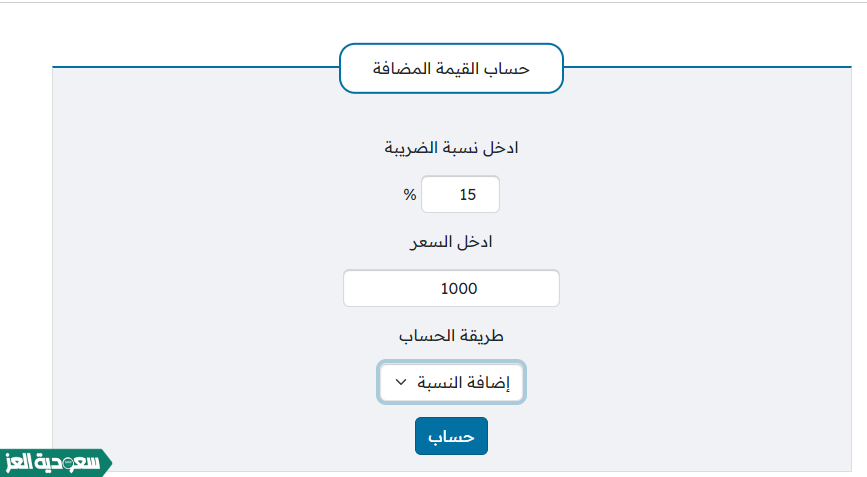Click the blue line right of heading

pos(700,68)
